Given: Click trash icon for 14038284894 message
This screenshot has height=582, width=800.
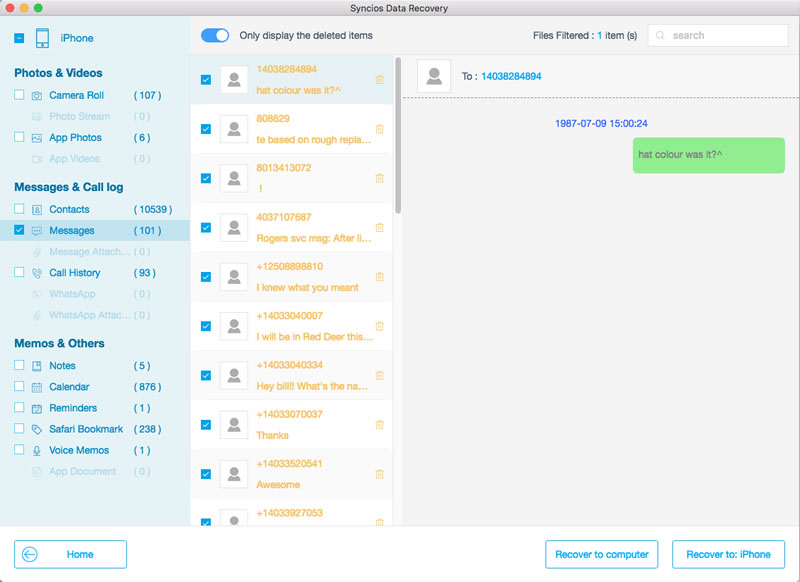Looking at the screenshot, I should (x=380, y=80).
